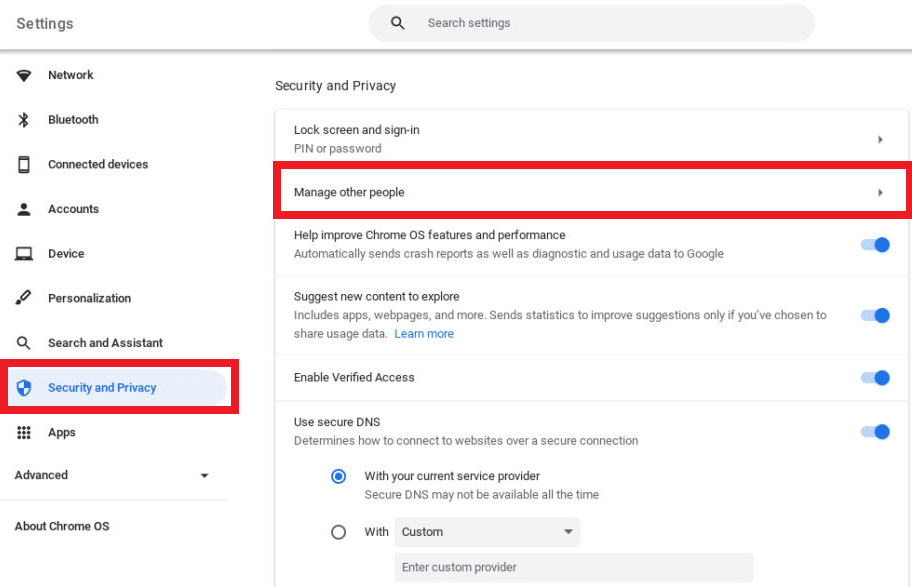Click the Bluetooth icon in sidebar
The width and height of the screenshot is (912, 587).
tap(24, 120)
